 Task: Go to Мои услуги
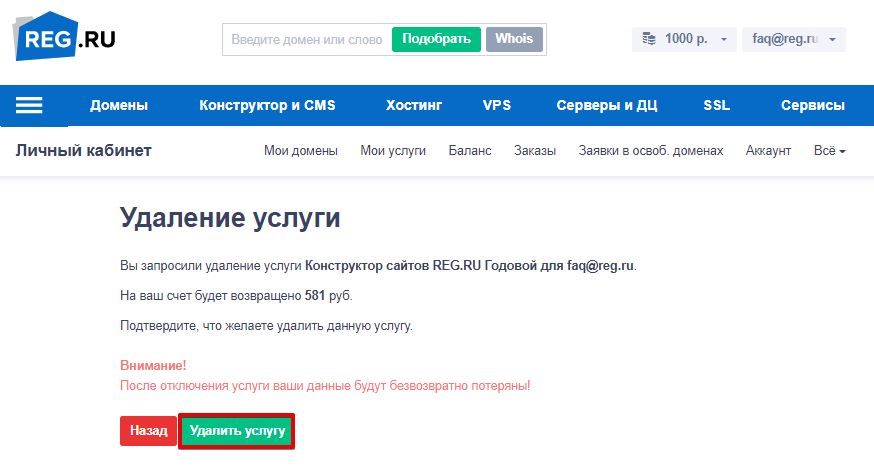[393, 151]
